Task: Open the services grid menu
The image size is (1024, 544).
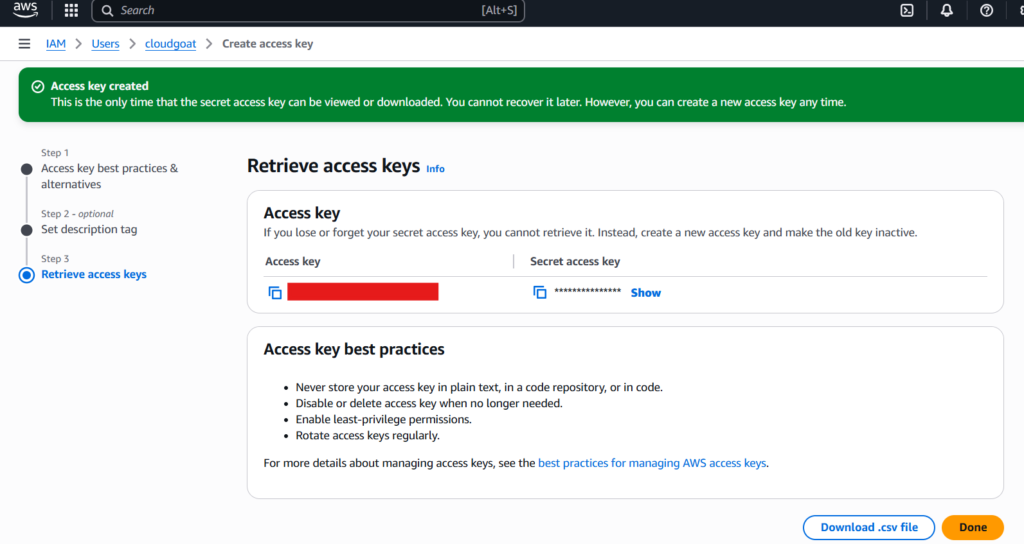Action: click(x=71, y=10)
